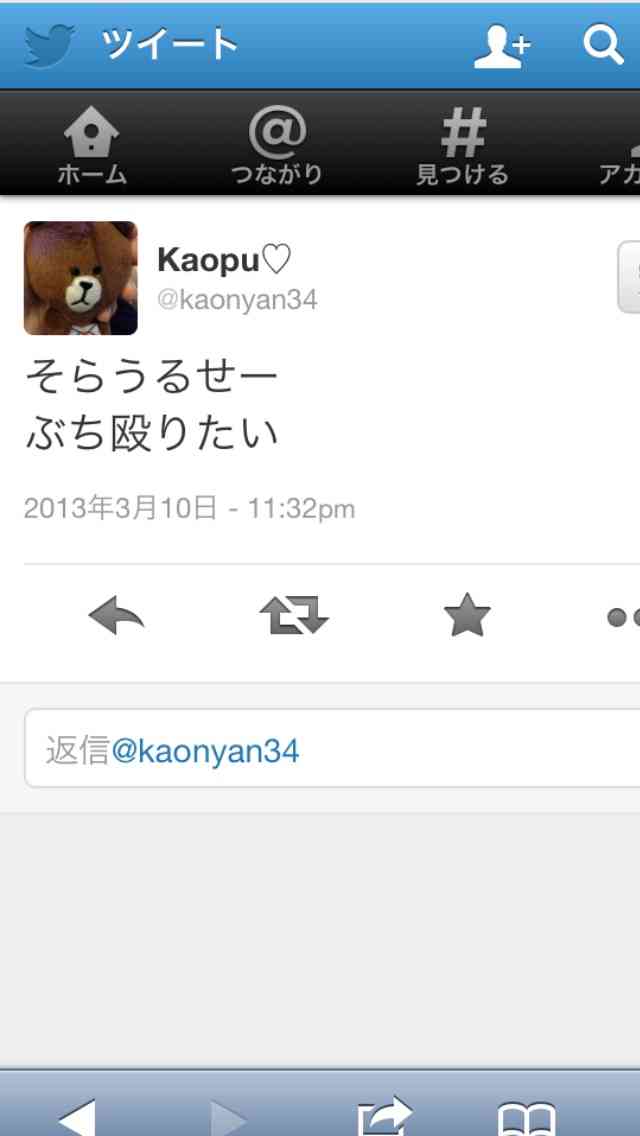
Task: Open the browser bookmarks icon
Action: pos(527,1119)
